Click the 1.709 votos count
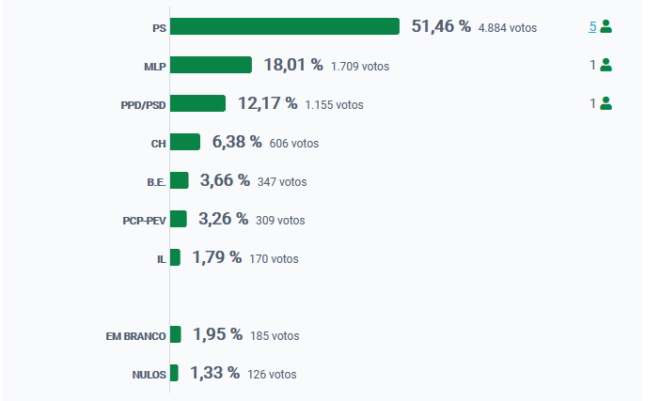Viewport: 660px width, 401px height. pos(360,66)
